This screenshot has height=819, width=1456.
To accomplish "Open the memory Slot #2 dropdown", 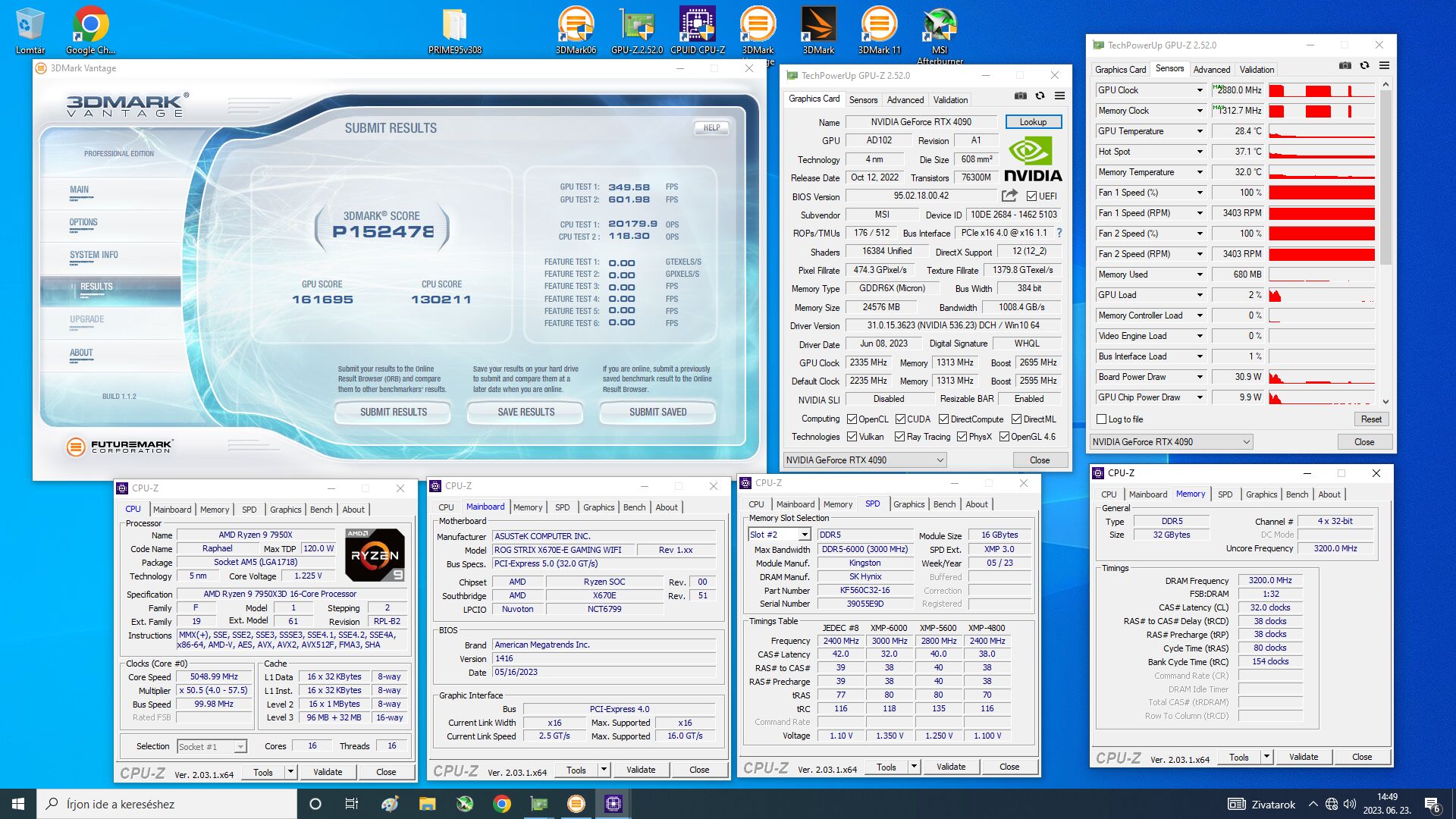I will tap(804, 535).
